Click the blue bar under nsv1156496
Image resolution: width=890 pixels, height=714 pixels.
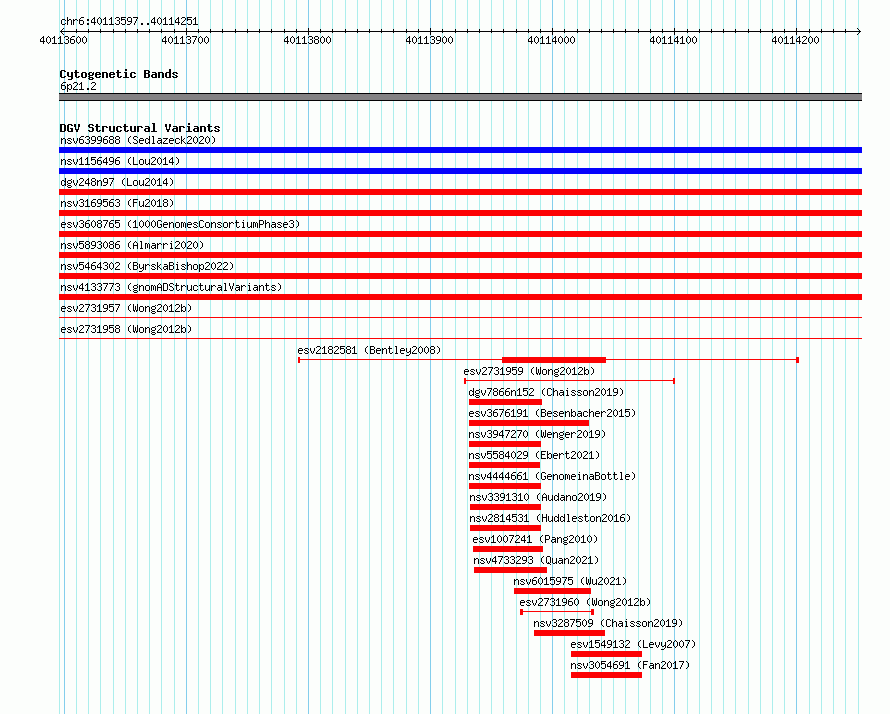click(460, 171)
